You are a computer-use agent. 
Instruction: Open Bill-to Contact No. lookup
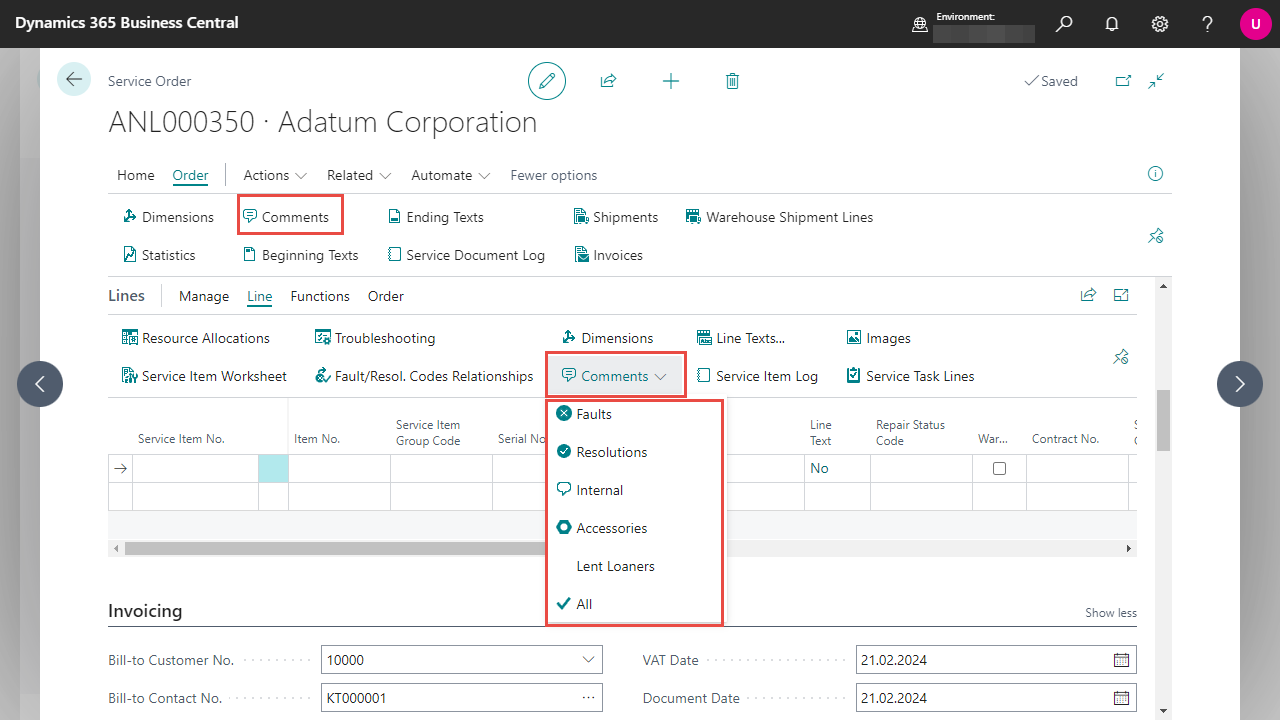588,698
